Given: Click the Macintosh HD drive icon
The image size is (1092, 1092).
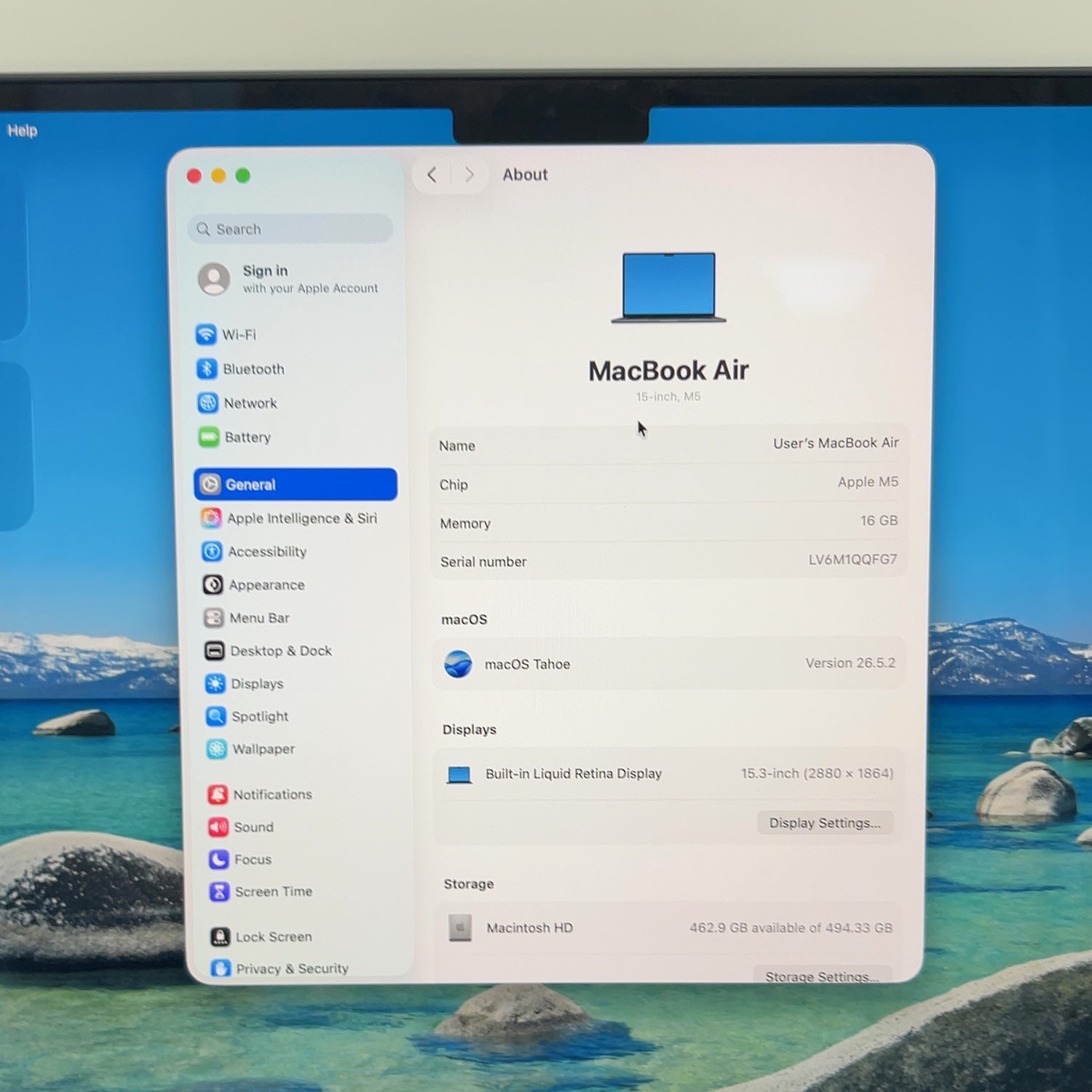Looking at the screenshot, I should pos(460,927).
